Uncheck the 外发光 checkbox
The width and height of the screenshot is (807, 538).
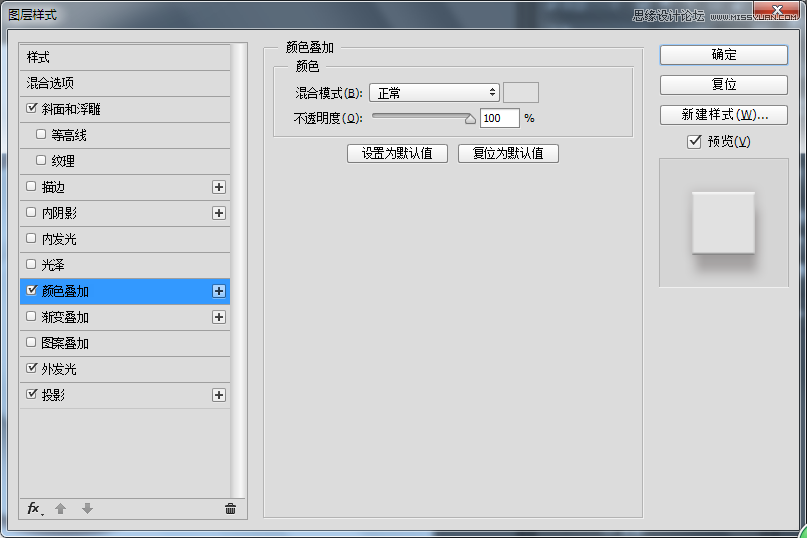click(31, 368)
